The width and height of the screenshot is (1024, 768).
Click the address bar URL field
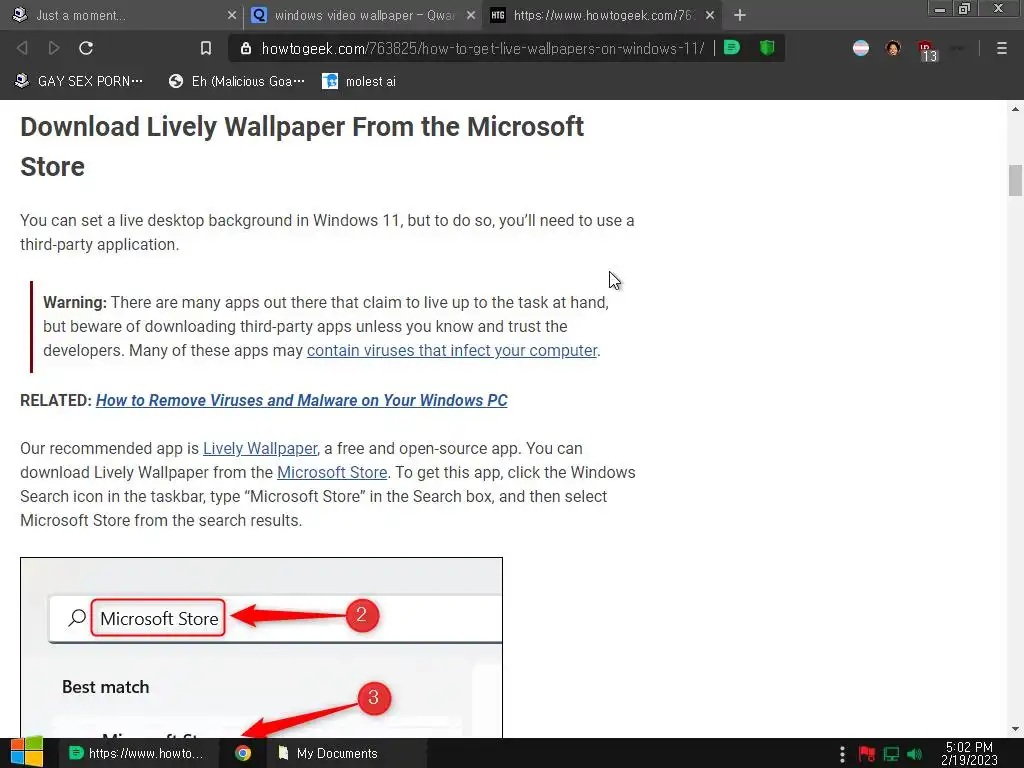pyautogui.click(x=483, y=48)
